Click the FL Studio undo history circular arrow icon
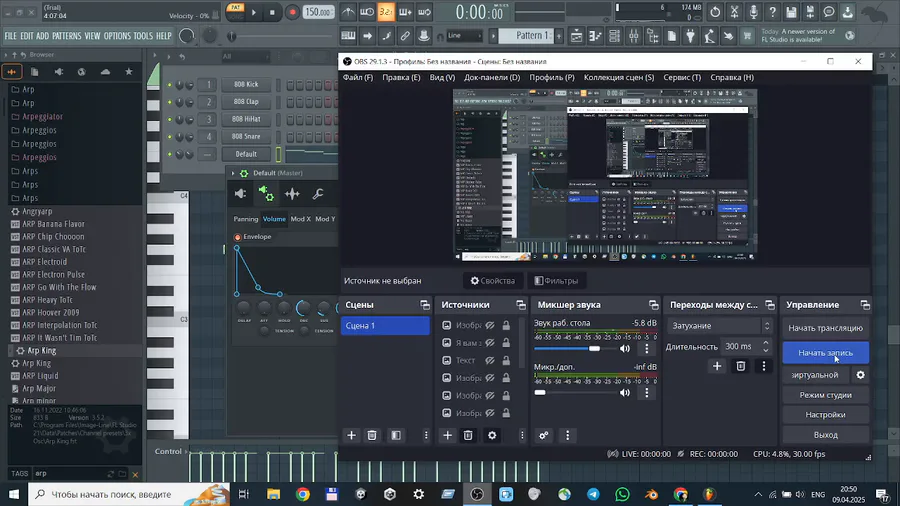The image size is (900, 506). (715, 12)
